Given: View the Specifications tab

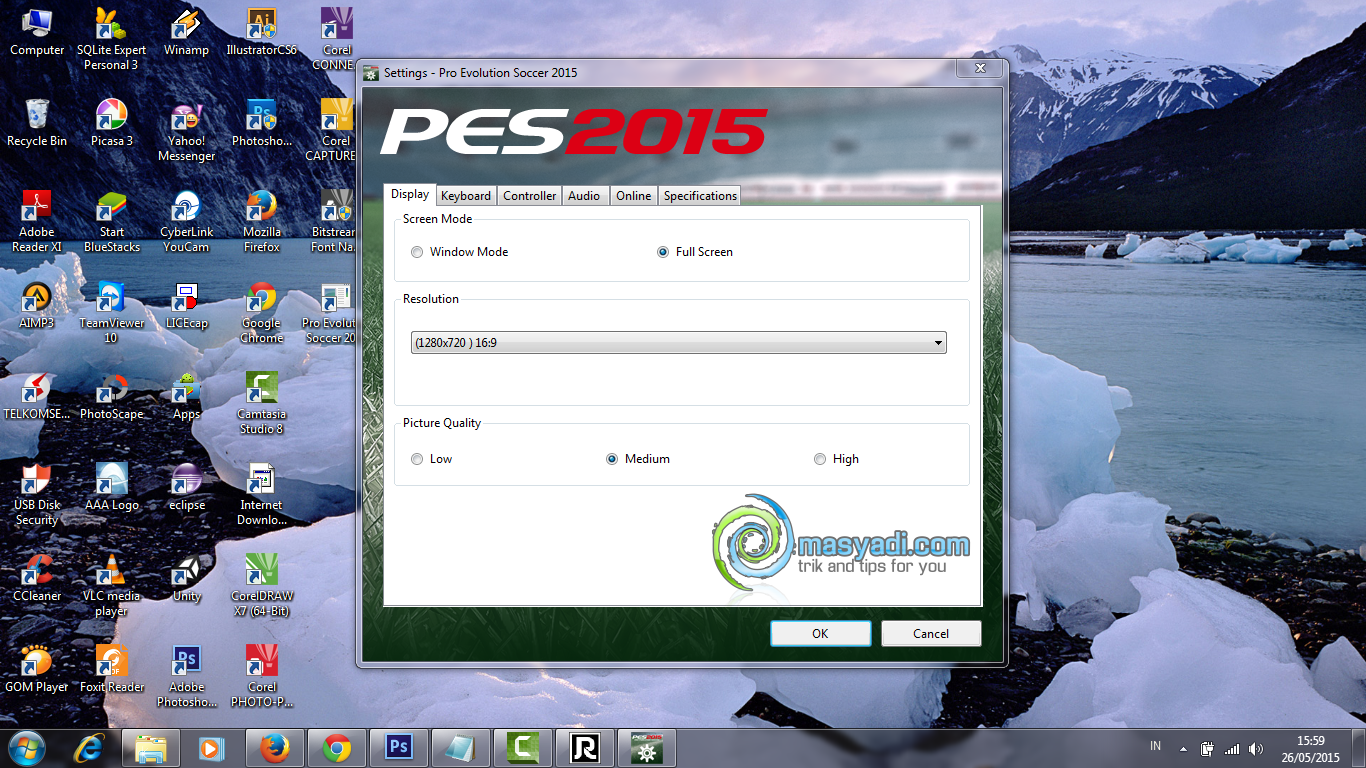Looking at the screenshot, I should (700, 196).
